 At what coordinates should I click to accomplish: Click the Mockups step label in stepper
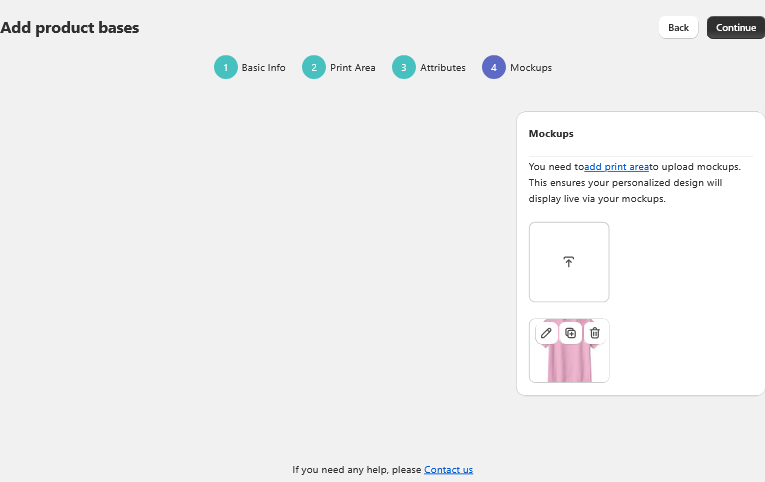(531, 68)
